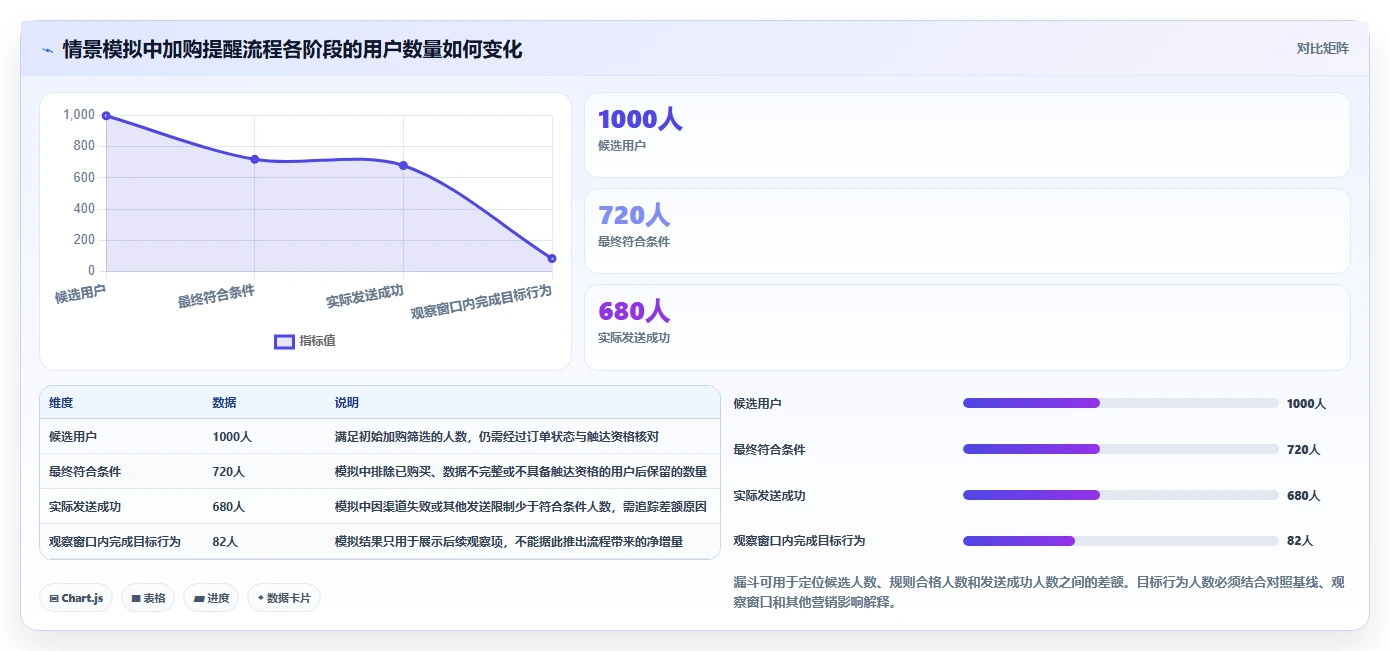Click description starting 模拟结果只用于展示
This screenshot has width=1390, height=651.
[508, 542]
